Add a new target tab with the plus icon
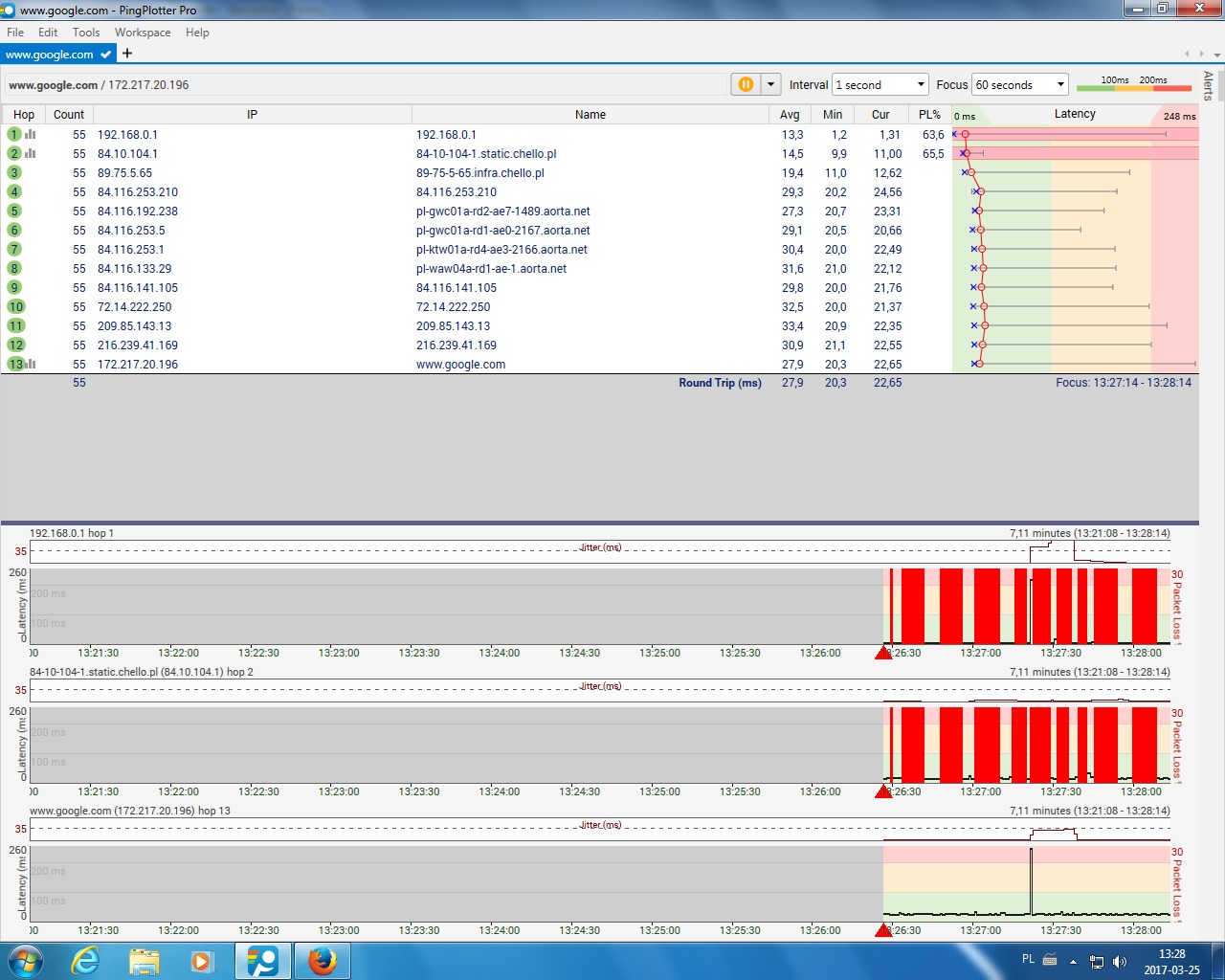 click(x=127, y=54)
